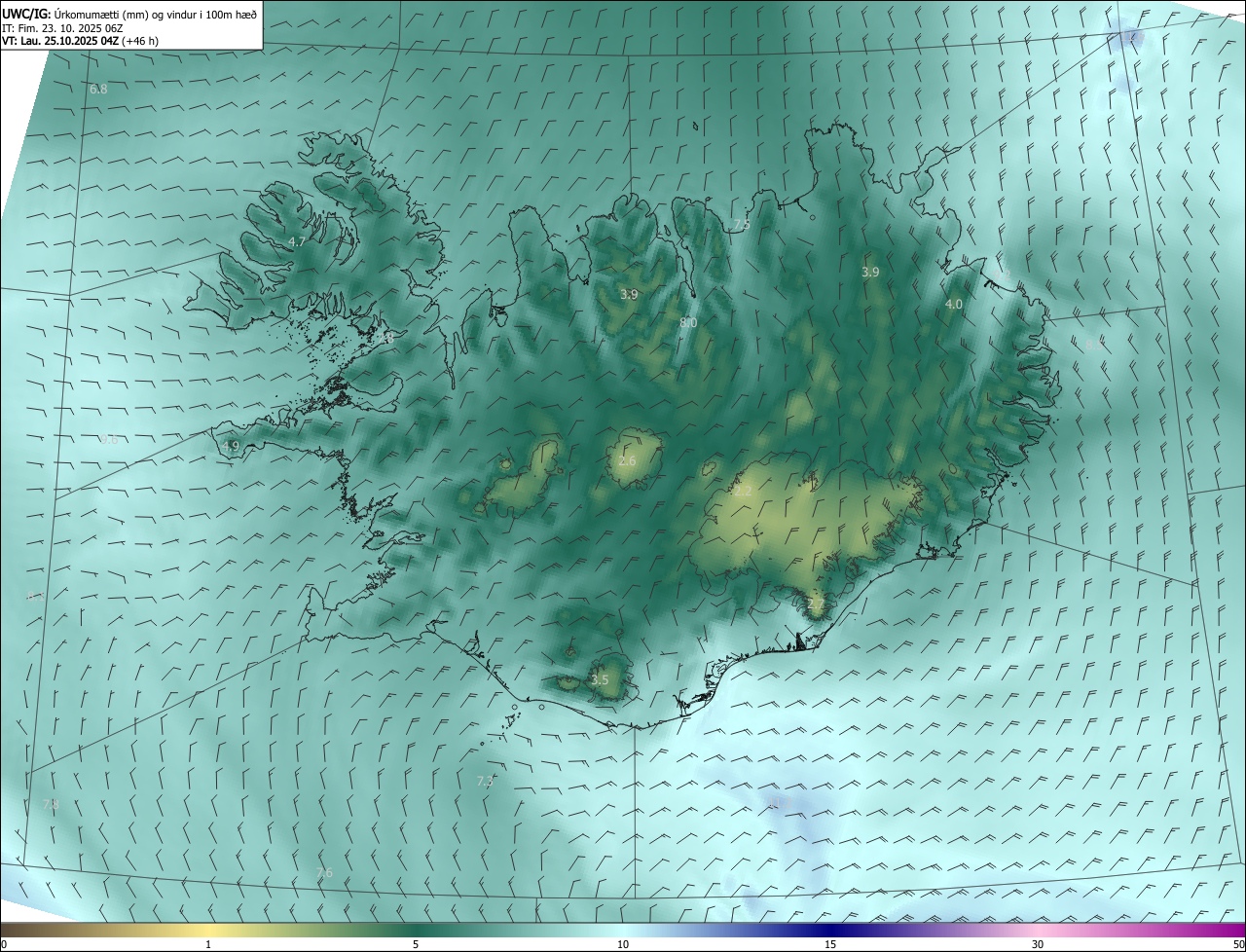Click the 8.0 value label on the map
The image size is (1246, 952).
click(688, 322)
